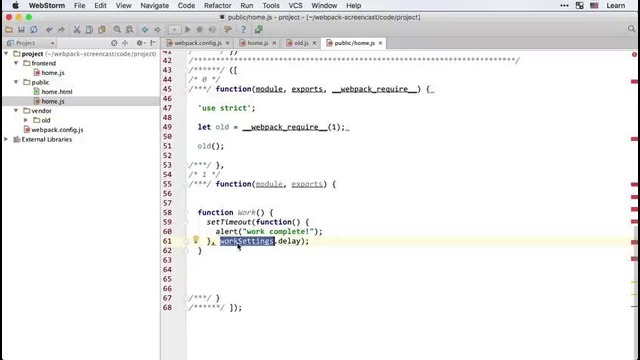Click the Run play icon
Screen dimensions: 640x360
(188, 30)
